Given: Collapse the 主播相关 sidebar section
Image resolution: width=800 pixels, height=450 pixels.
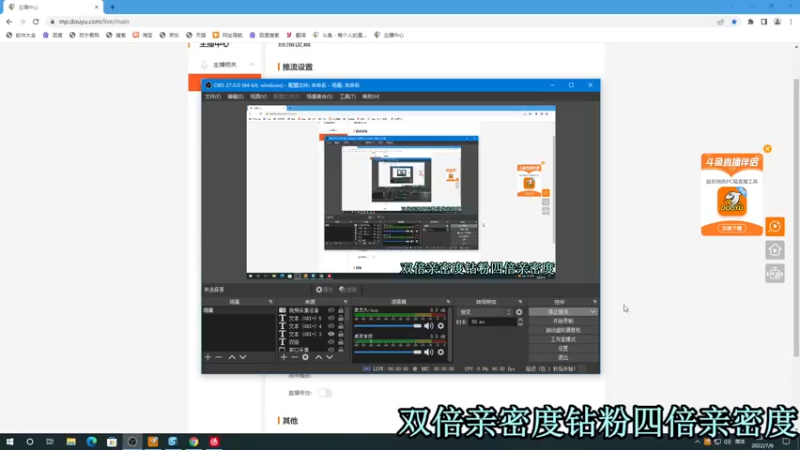Looking at the screenshot, I should pos(252,65).
